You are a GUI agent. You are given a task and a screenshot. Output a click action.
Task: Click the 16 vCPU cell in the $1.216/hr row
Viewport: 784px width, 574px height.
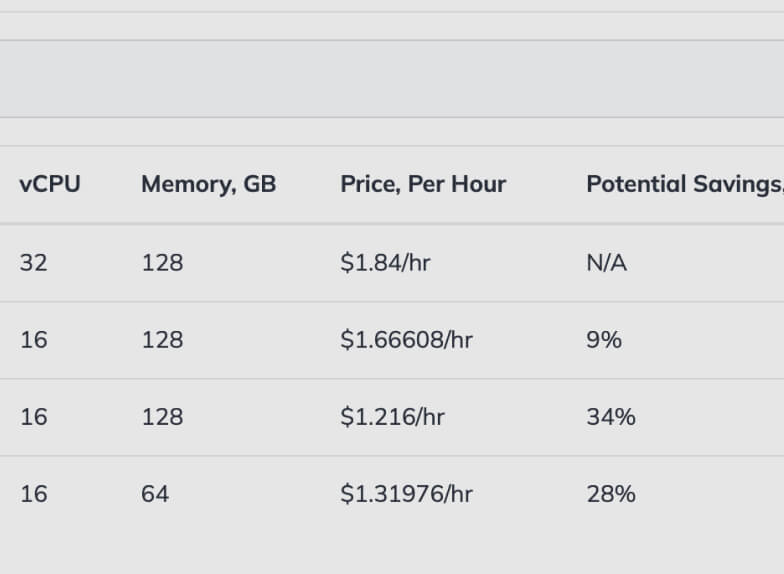click(33, 417)
